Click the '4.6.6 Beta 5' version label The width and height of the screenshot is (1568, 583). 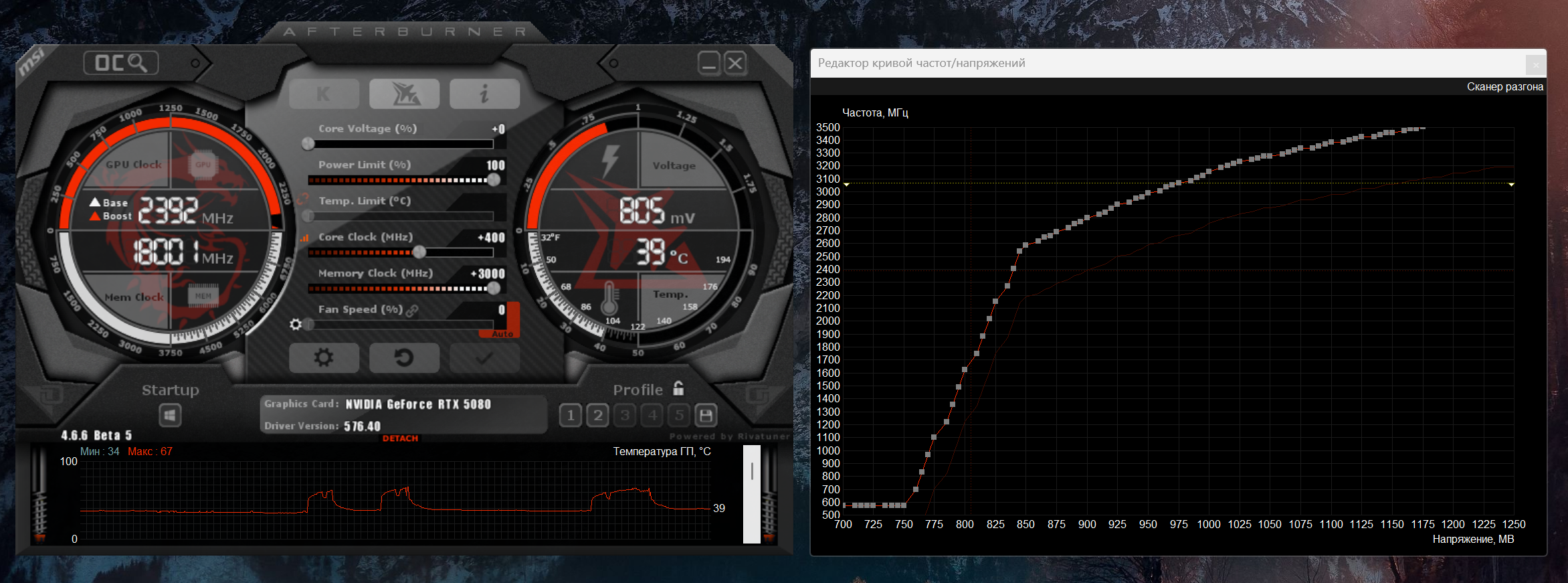[x=96, y=436]
